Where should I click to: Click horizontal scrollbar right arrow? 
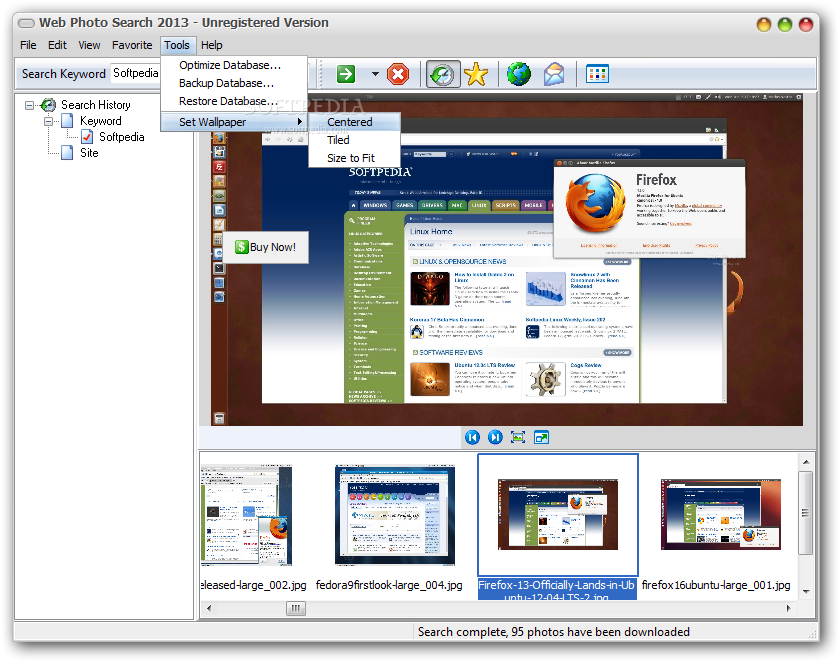pyautogui.click(x=789, y=608)
